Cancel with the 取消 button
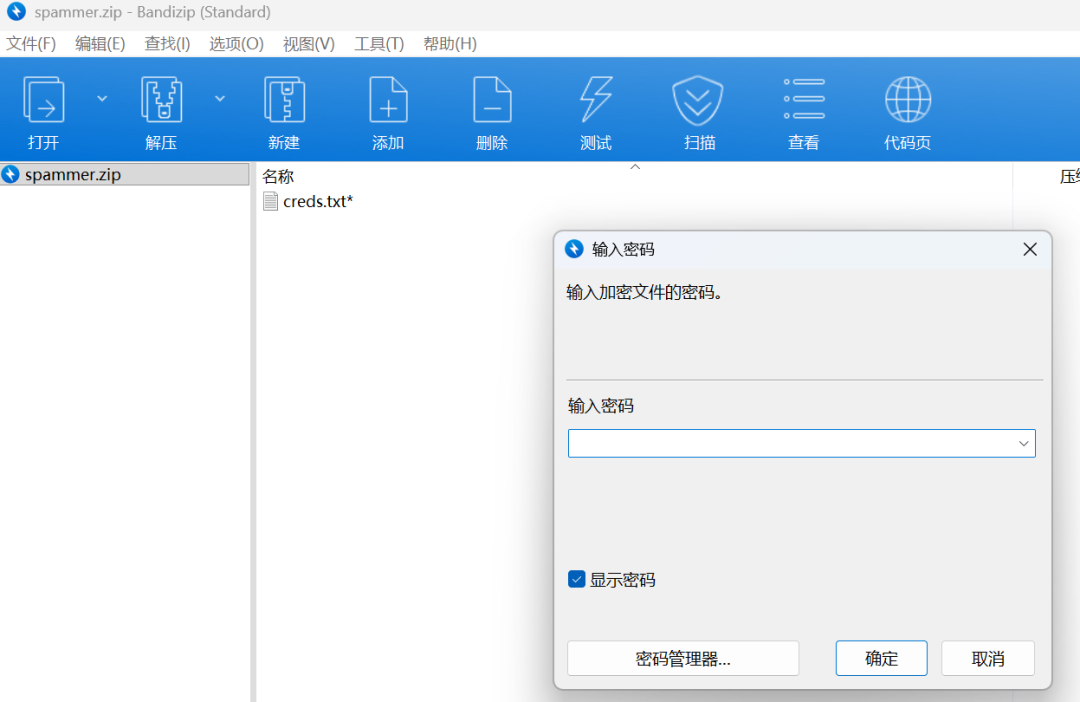 pos(988,659)
